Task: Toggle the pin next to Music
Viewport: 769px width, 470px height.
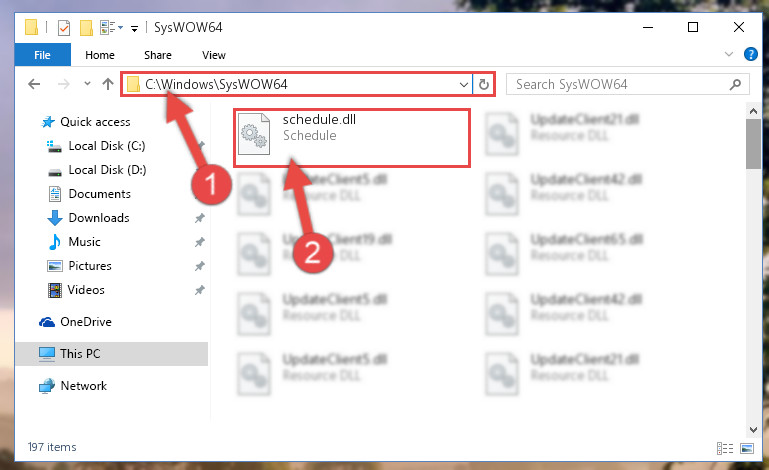Action: tap(200, 242)
